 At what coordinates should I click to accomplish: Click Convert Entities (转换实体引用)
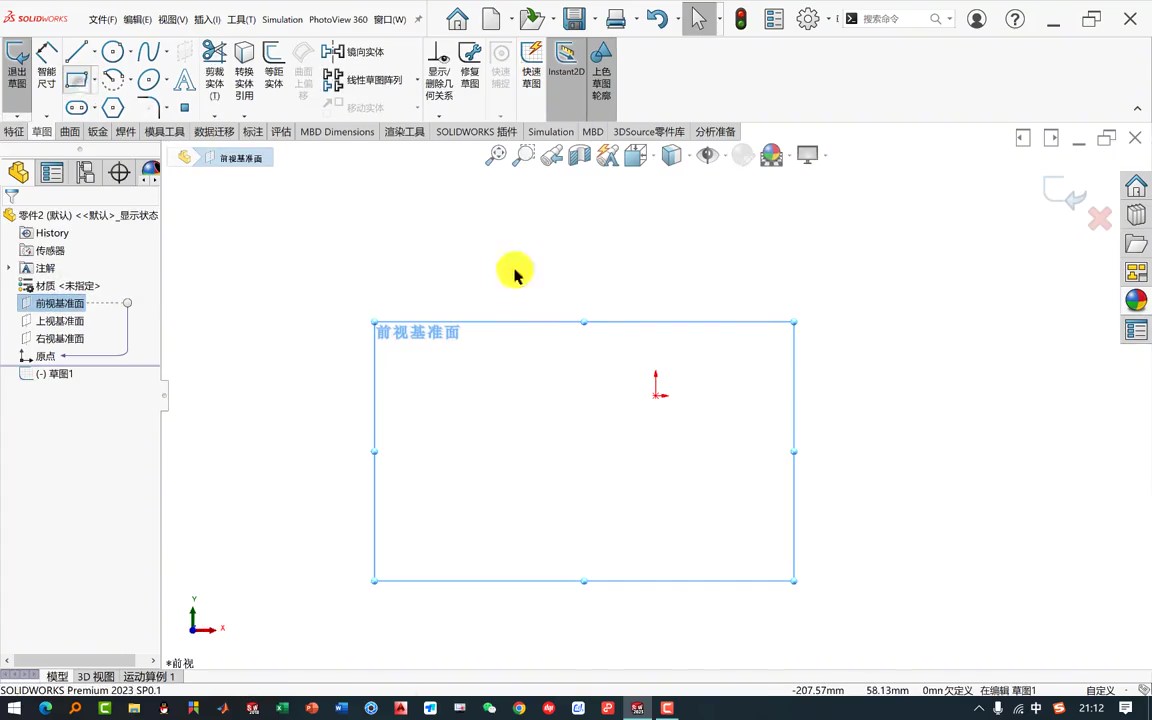[x=244, y=71]
